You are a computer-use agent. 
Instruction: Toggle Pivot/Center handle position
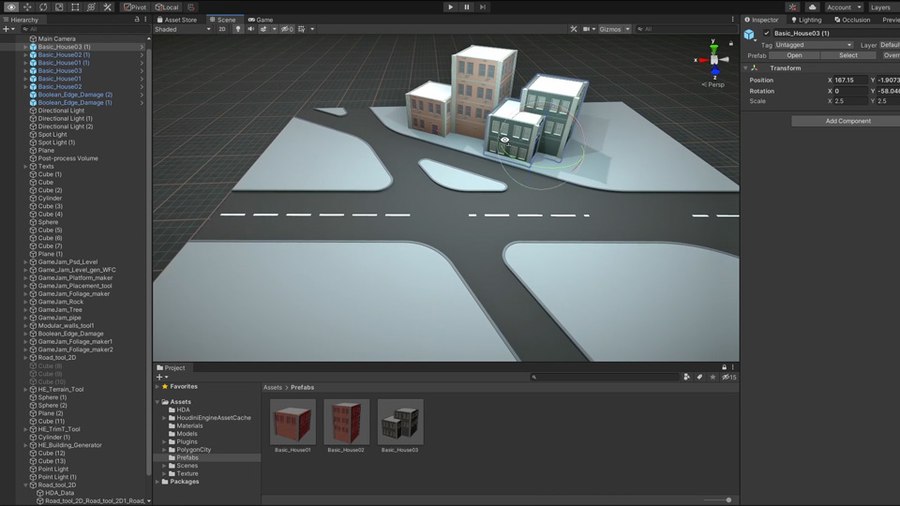click(x=135, y=7)
